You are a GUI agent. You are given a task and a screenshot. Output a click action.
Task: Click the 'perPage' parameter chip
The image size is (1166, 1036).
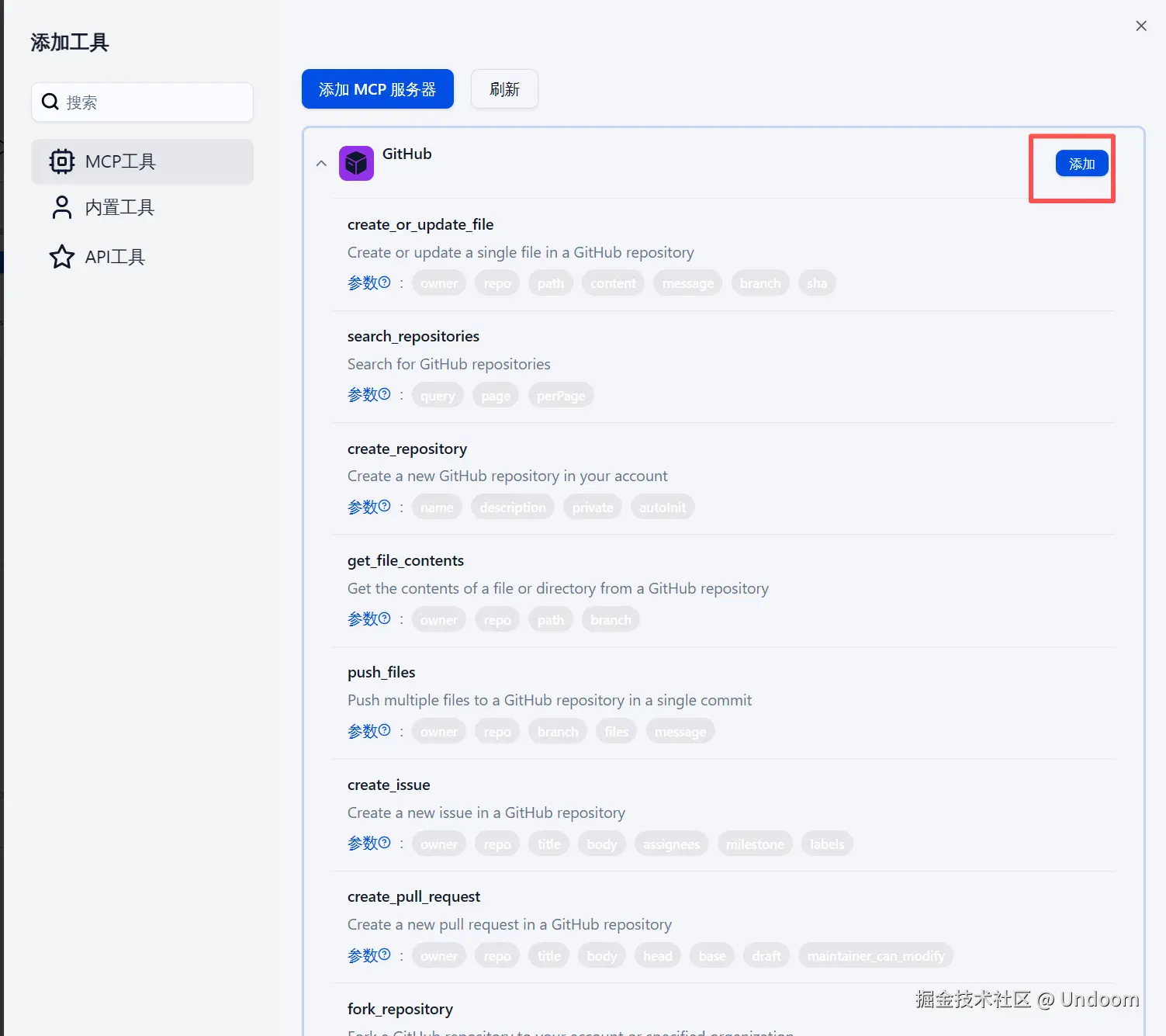click(x=561, y=395)
